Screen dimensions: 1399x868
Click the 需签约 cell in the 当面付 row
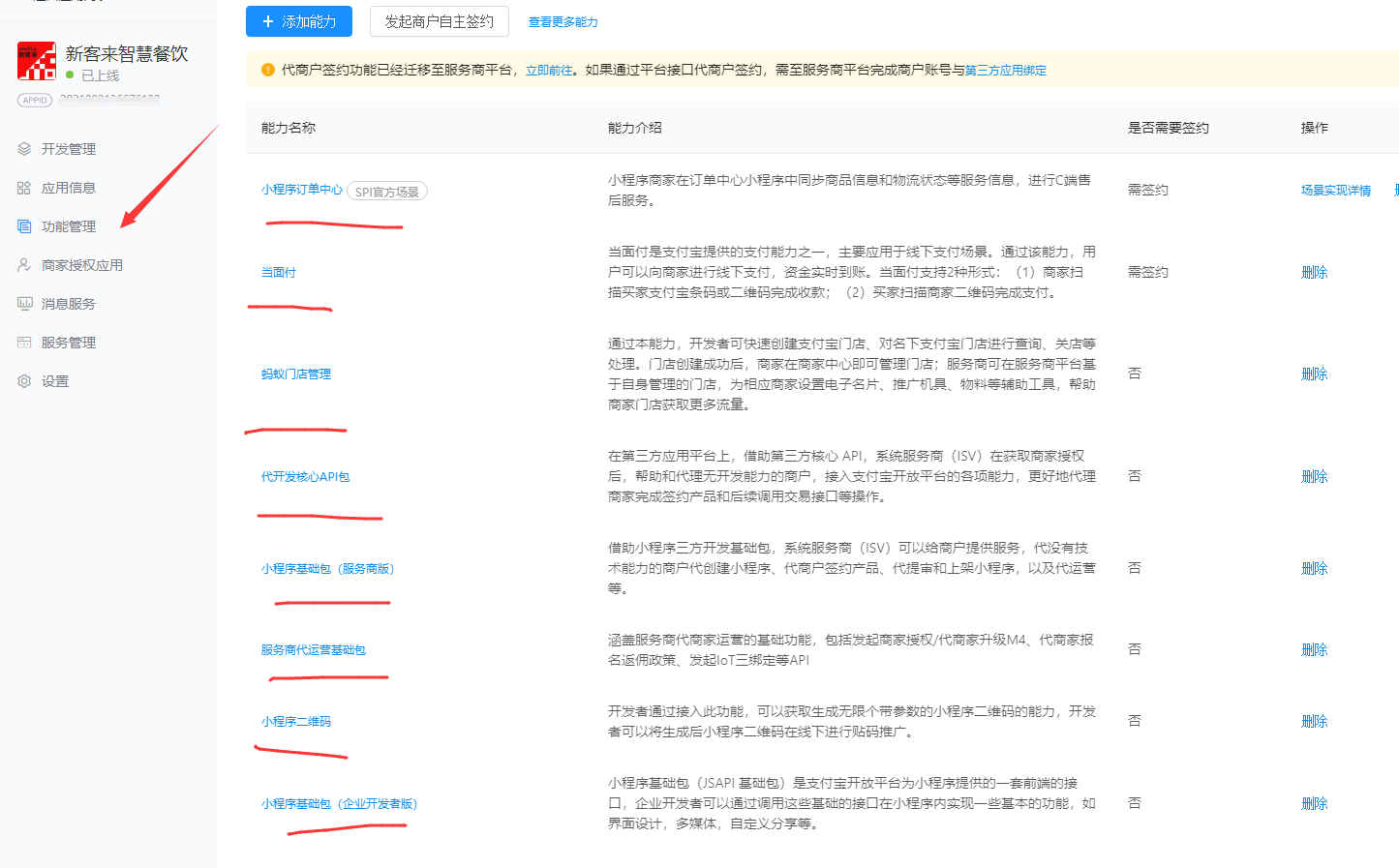click(1148, 273)
